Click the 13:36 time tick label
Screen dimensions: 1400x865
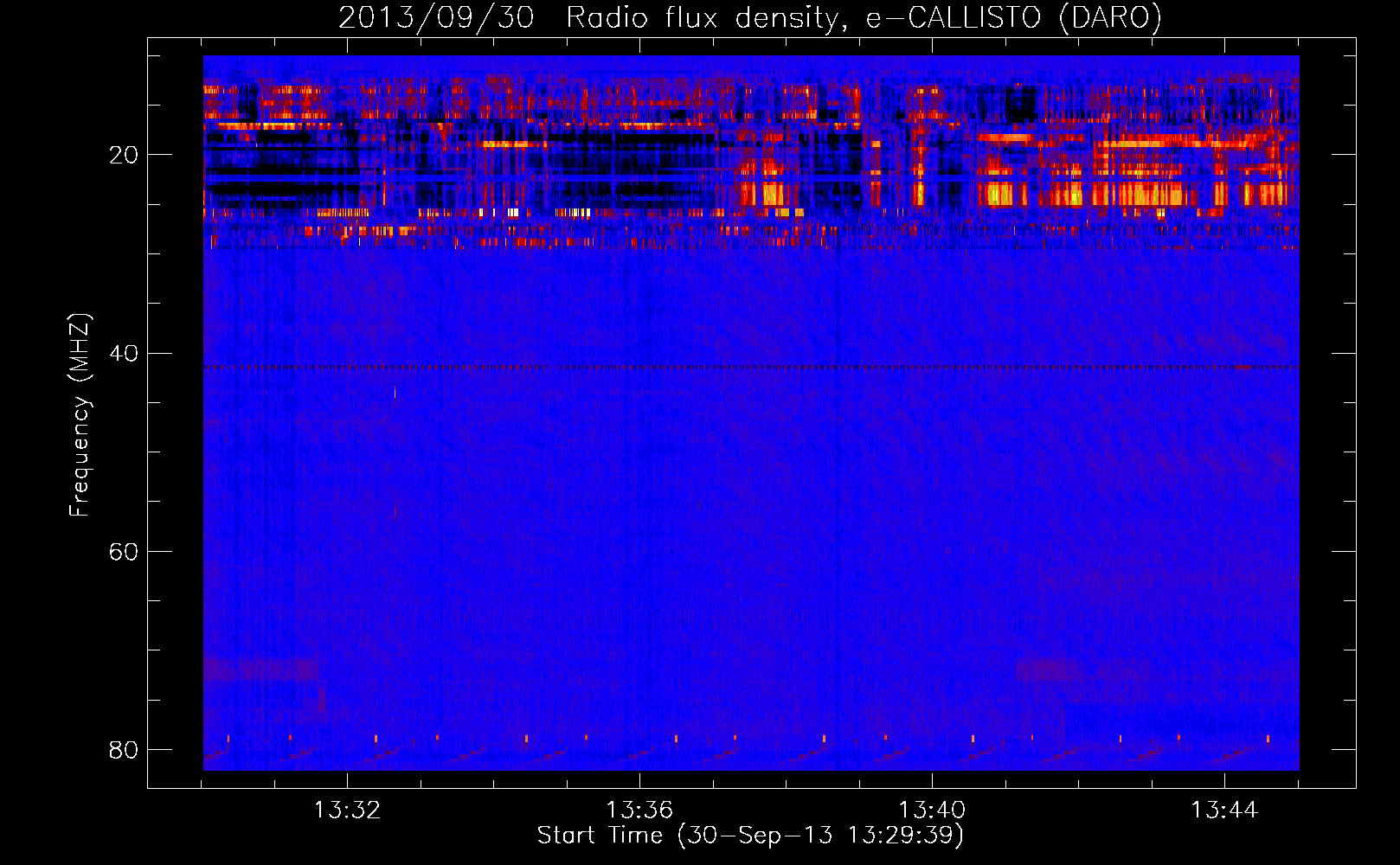[x=639, y=811]
